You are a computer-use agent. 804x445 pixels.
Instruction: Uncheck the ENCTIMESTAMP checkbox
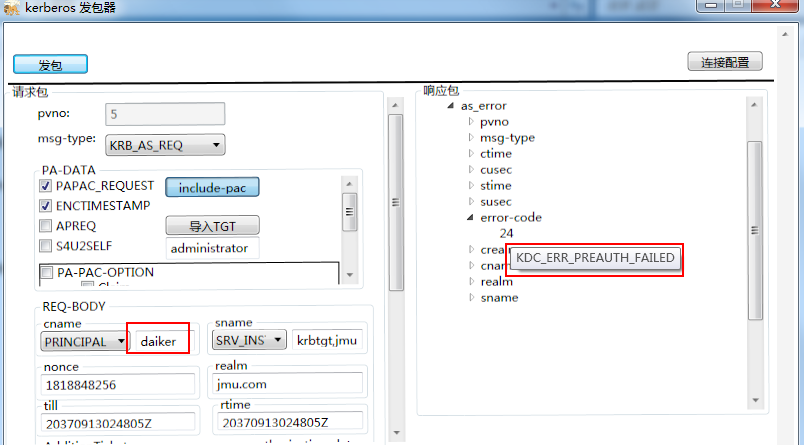(46, 206)
